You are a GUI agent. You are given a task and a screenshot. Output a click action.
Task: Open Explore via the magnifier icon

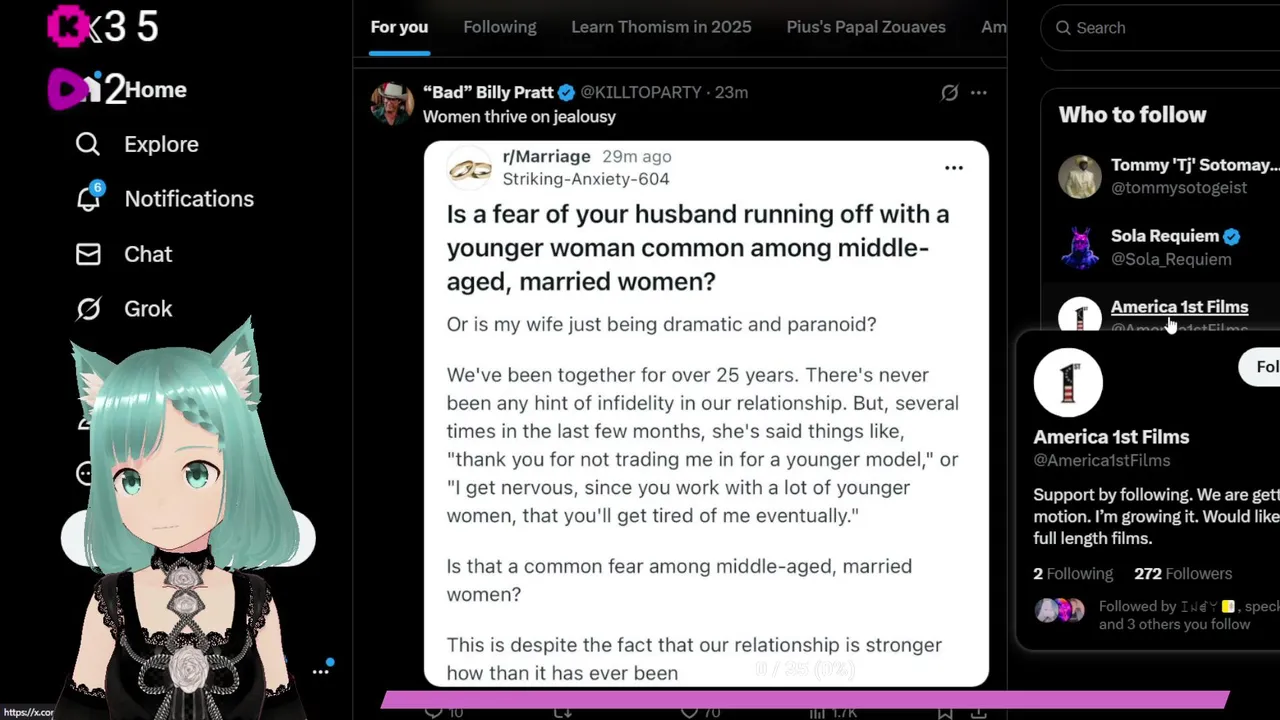point(88,145)
